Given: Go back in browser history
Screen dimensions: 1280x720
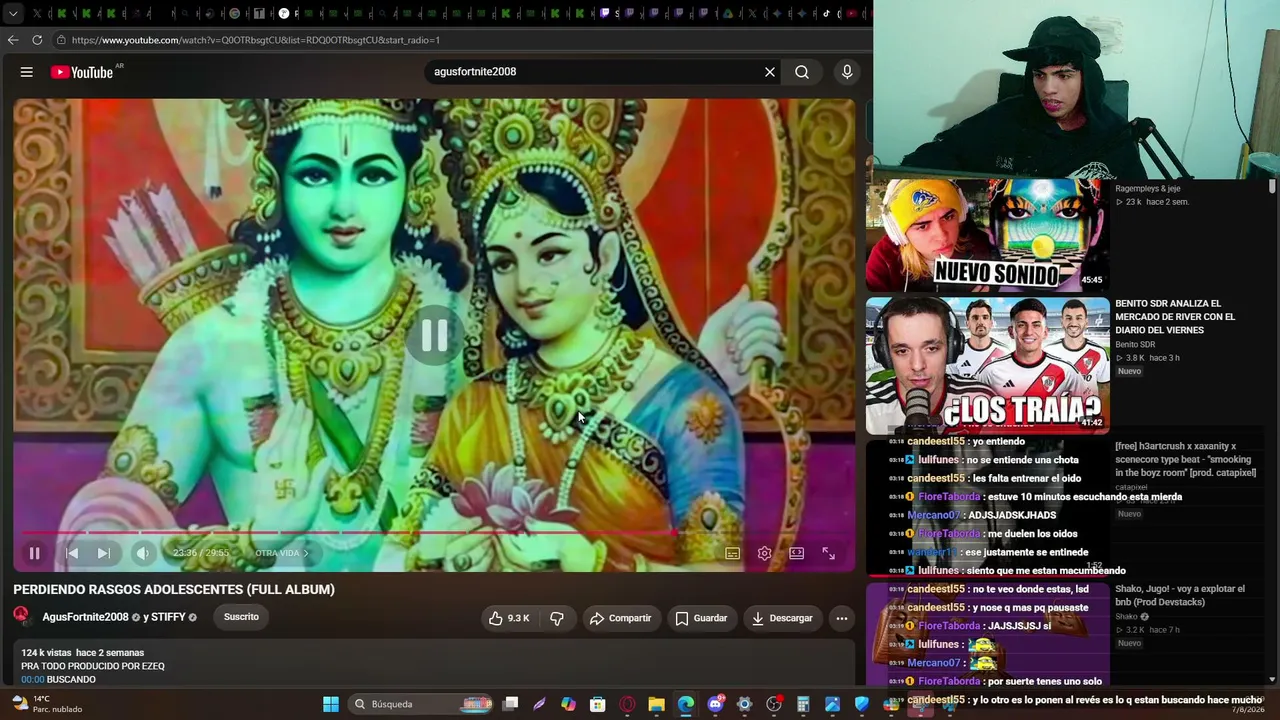Looking at the screenshot, I should click(13, 40).
